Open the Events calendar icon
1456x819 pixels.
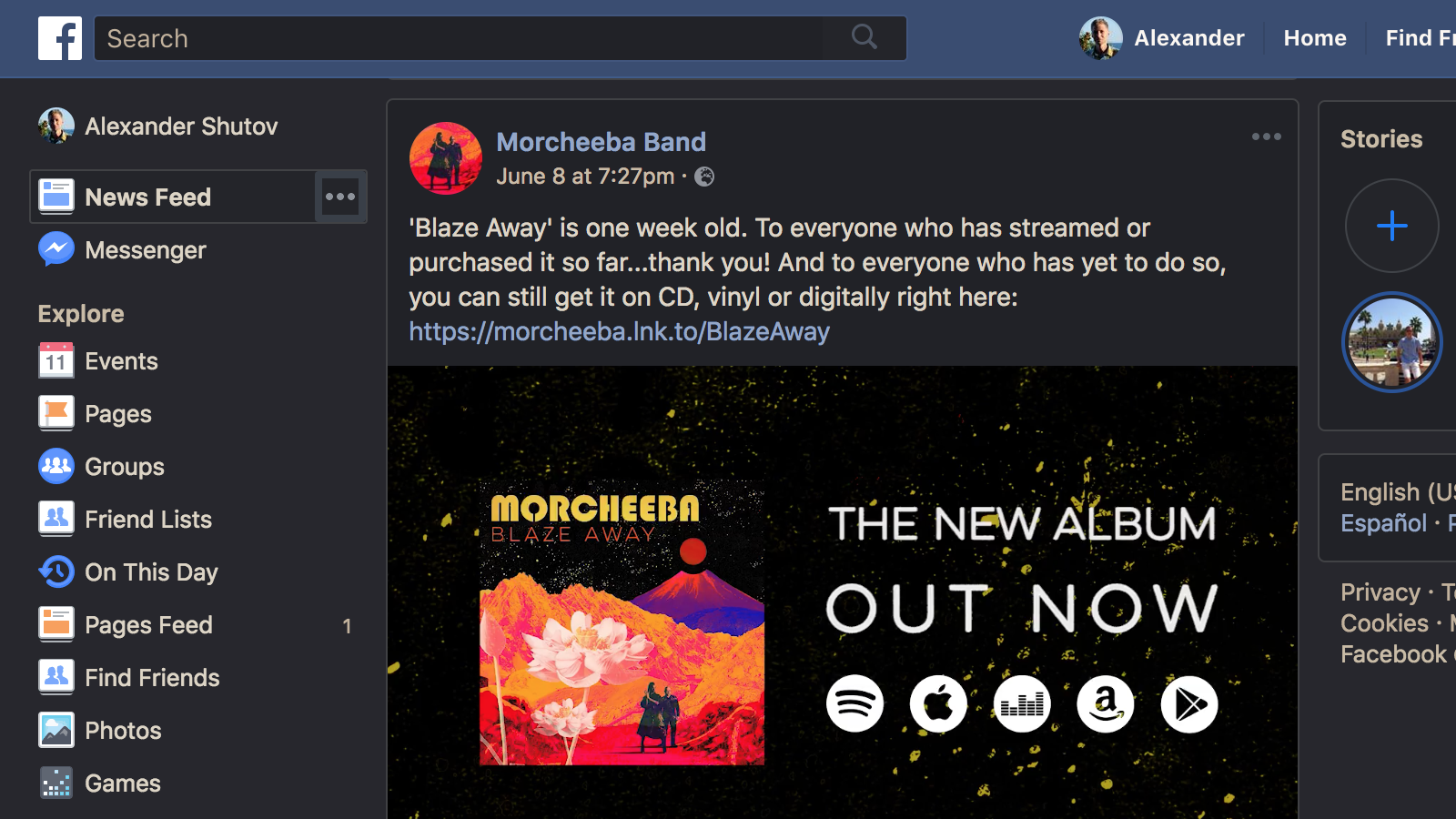pyautogui.click(x=56, y=361)
